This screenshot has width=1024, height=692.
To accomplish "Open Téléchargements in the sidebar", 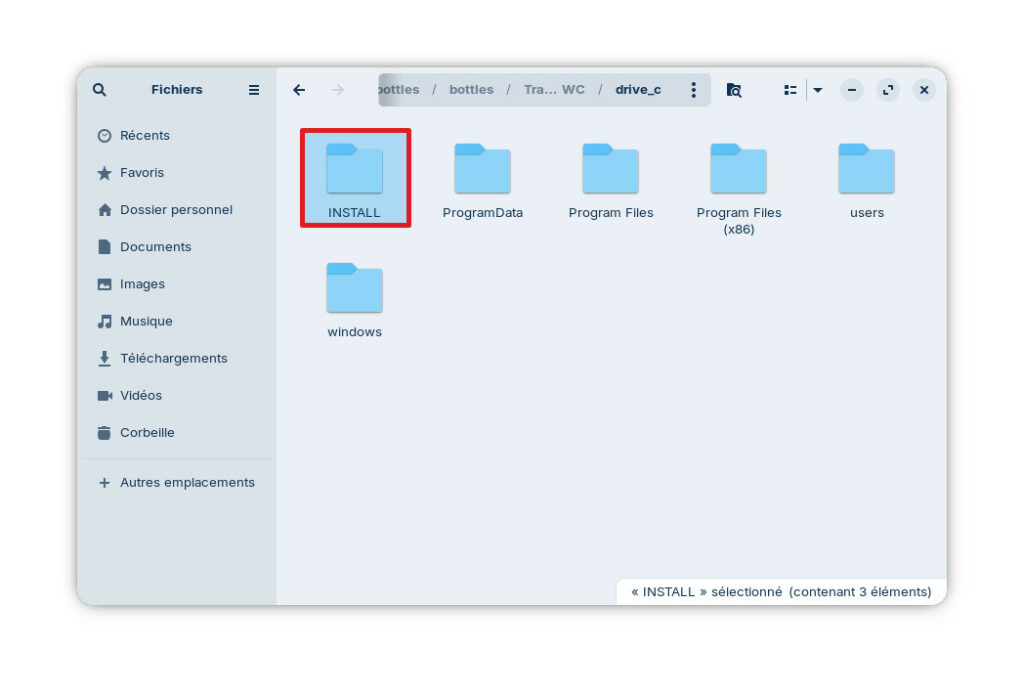I will (x=173, y=358).
